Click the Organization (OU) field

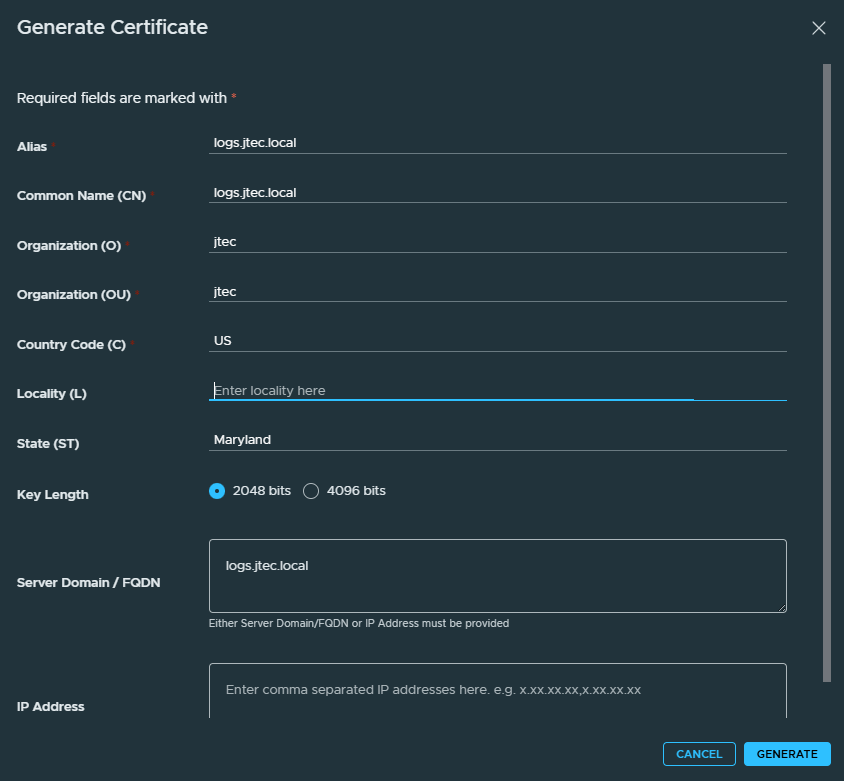[497, 292]
